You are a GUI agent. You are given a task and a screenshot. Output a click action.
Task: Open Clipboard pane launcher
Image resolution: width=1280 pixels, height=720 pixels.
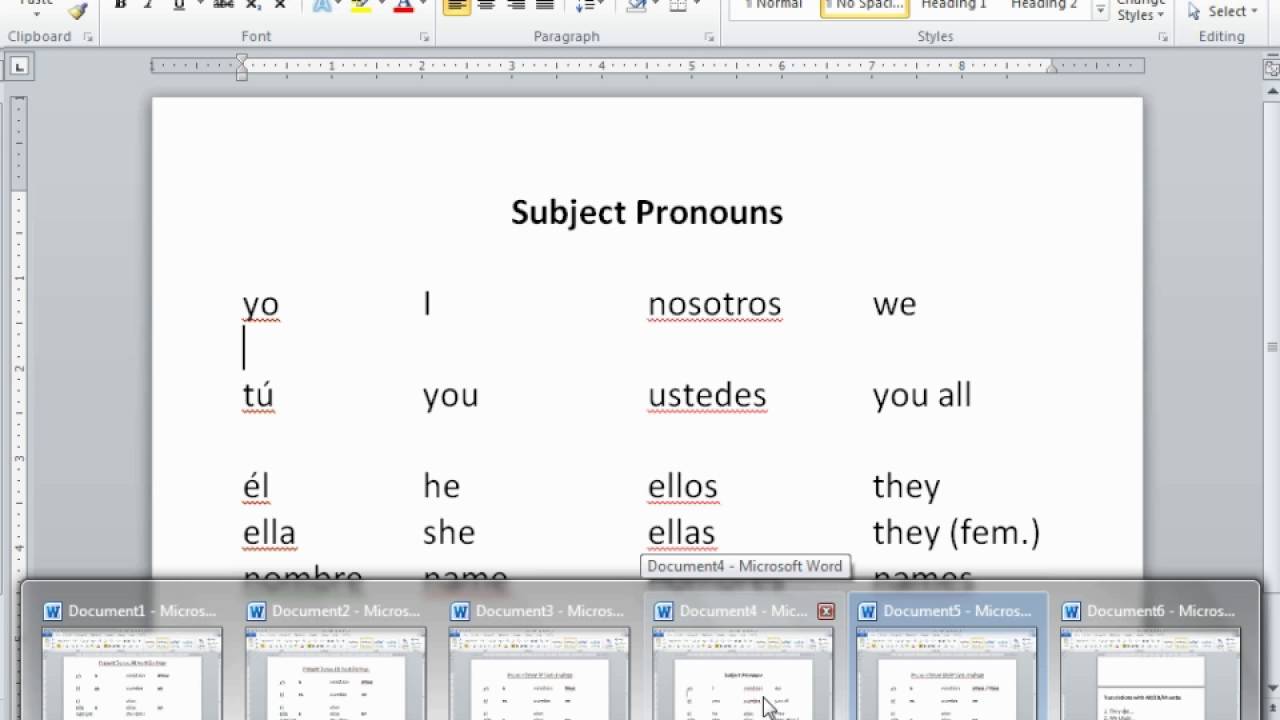point(88,37)
